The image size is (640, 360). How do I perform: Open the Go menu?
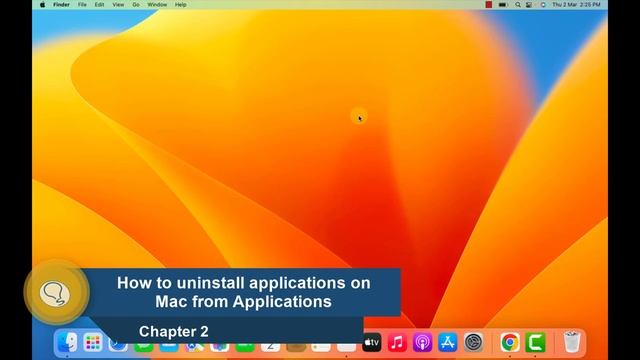point(136,5)
